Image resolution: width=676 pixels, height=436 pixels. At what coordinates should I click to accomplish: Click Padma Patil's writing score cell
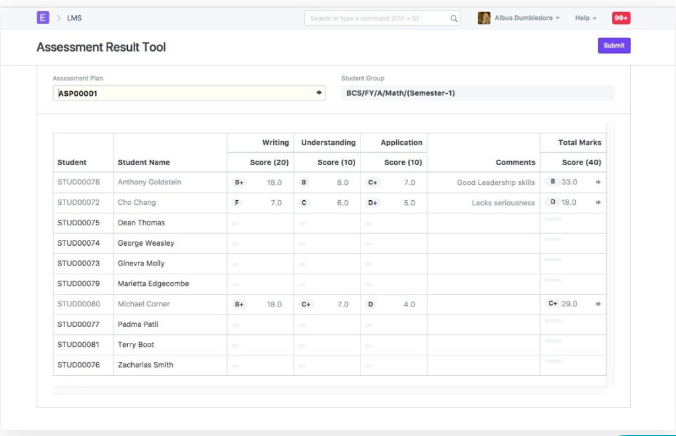(260, 324)
